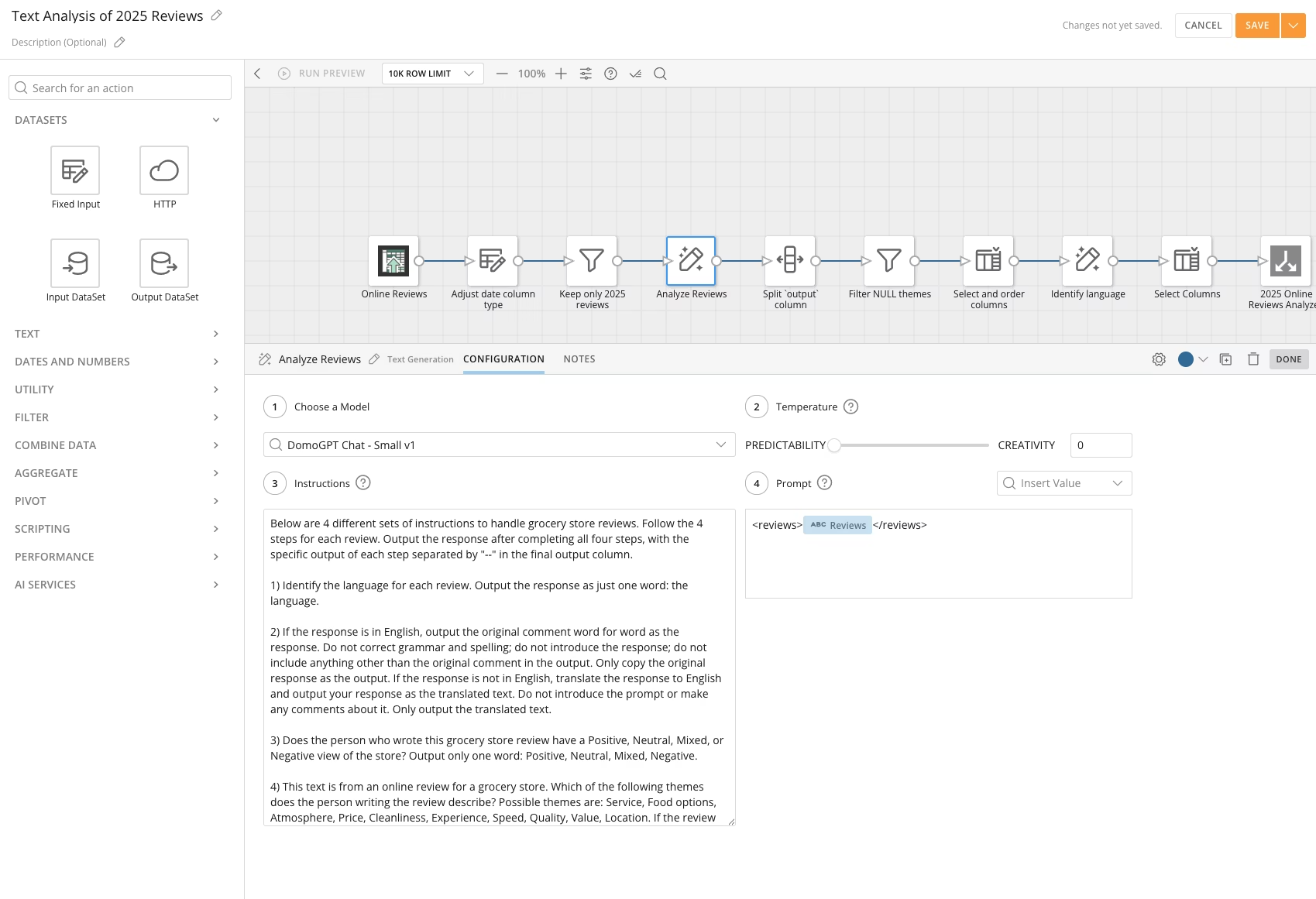
Task: Collapse the side panel with back arrow
Action: (x=258, y=74)
